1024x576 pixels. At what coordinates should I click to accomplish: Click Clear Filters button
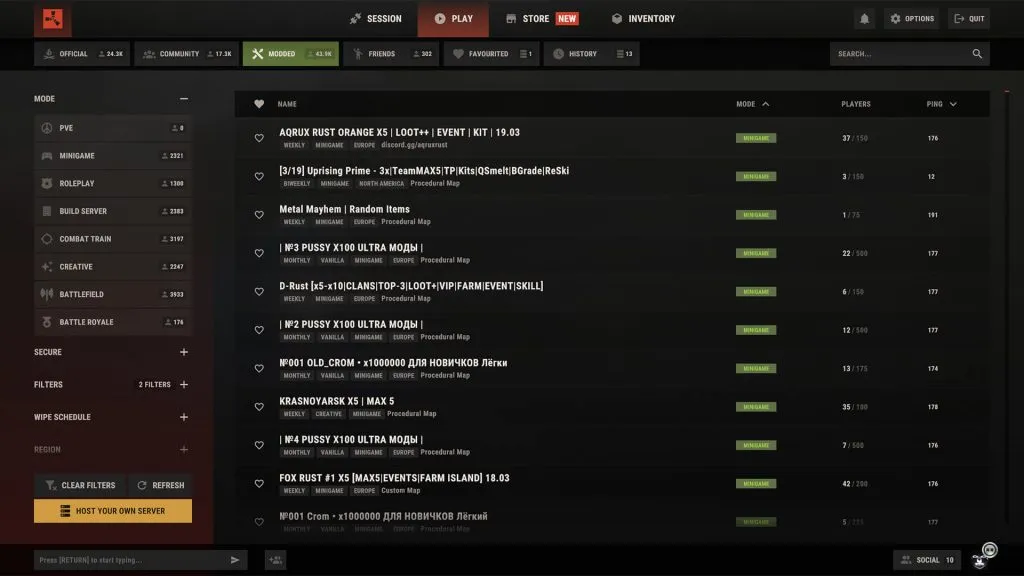(80, 485)
